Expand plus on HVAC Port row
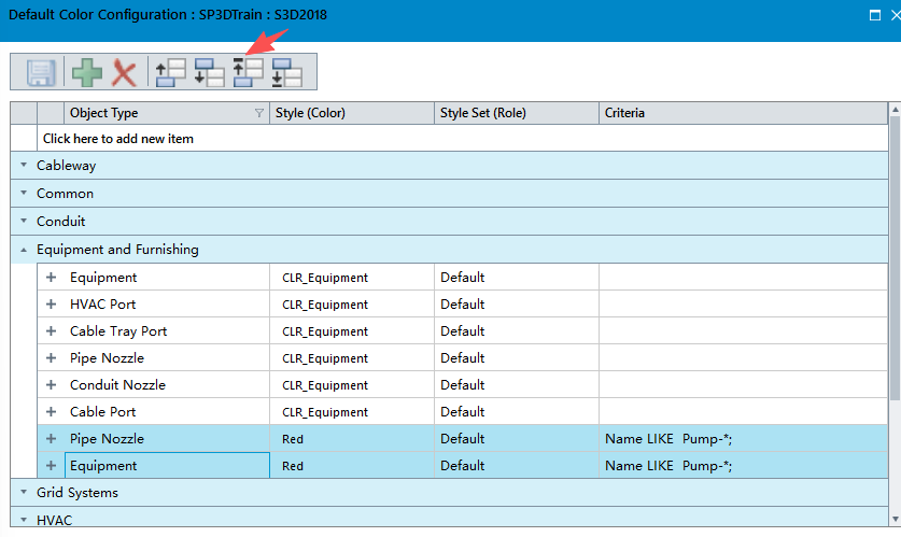Viewport: 901px width, 537px height. [x=51, y=304]
